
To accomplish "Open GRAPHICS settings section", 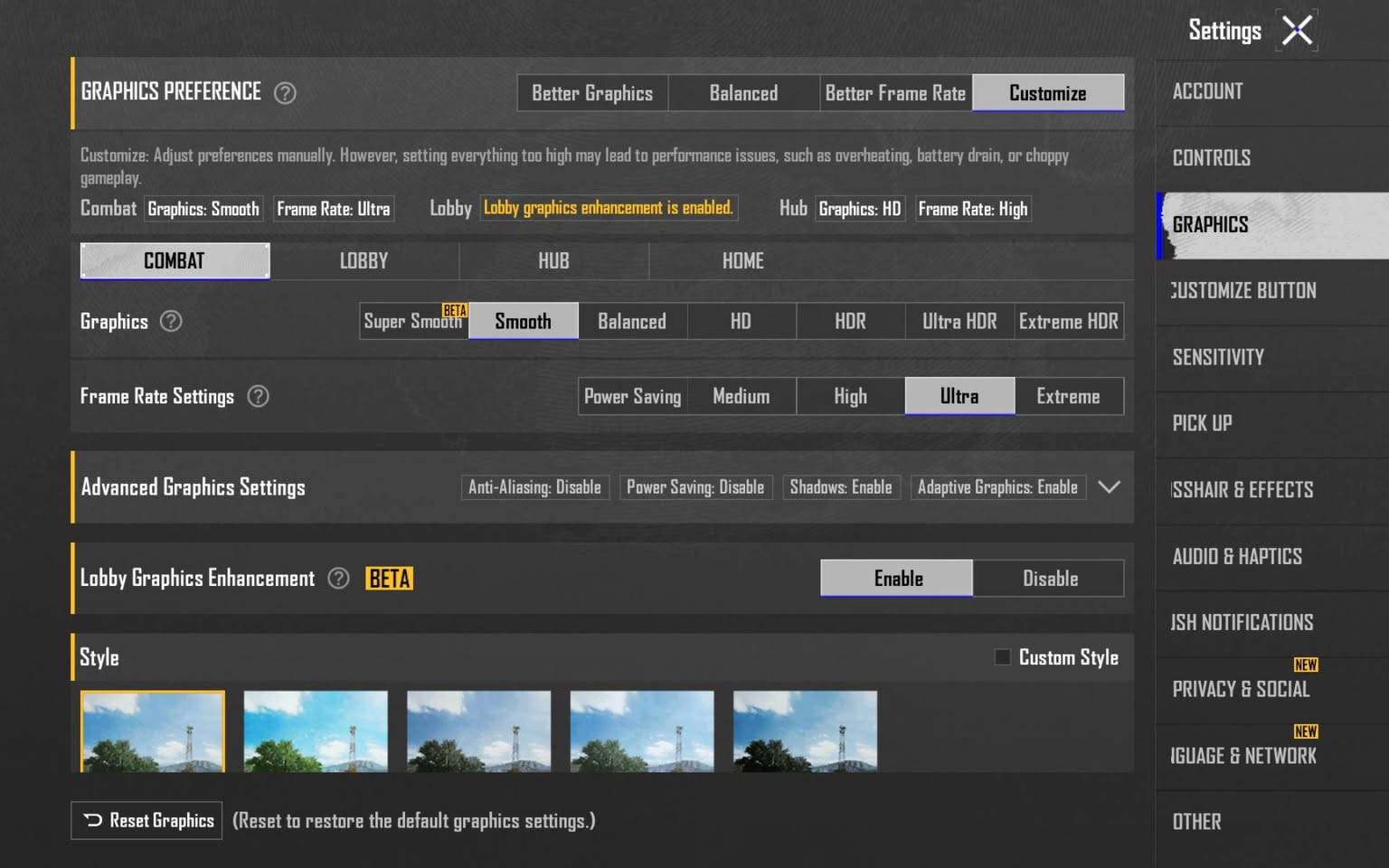I will 1272,225.
